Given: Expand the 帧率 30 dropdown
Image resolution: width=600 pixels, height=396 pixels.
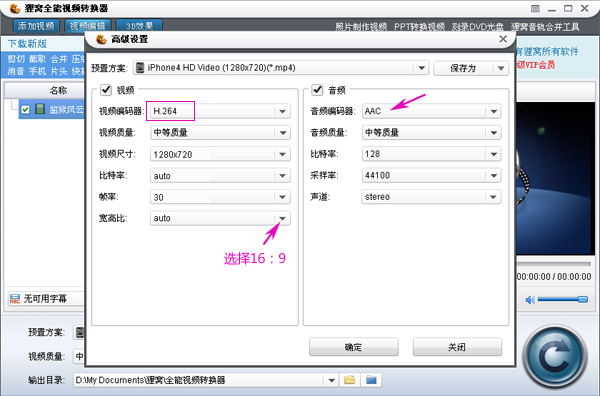Looking at the screenshot, I should coord(282,197).
